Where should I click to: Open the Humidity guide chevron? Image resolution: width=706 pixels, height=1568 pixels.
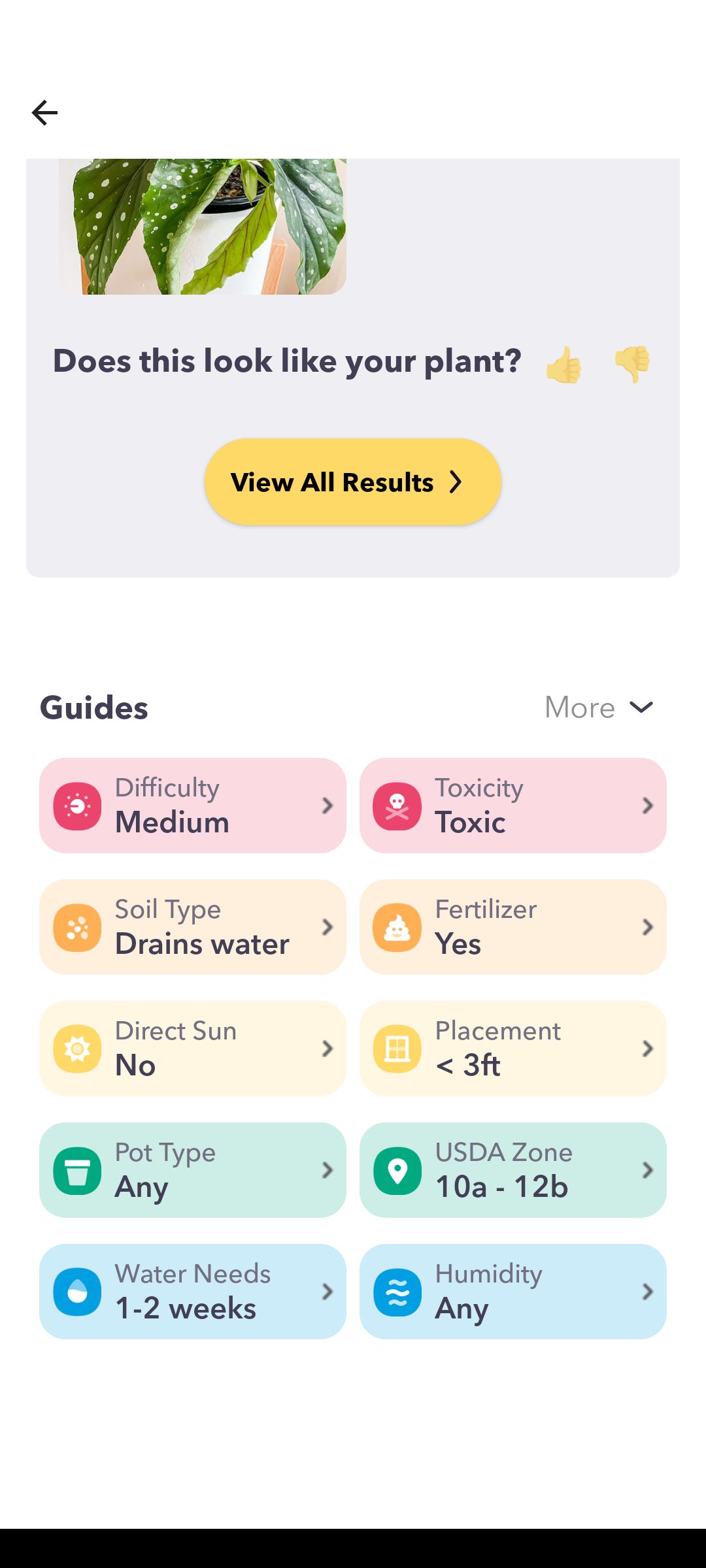coord(647,1292)
